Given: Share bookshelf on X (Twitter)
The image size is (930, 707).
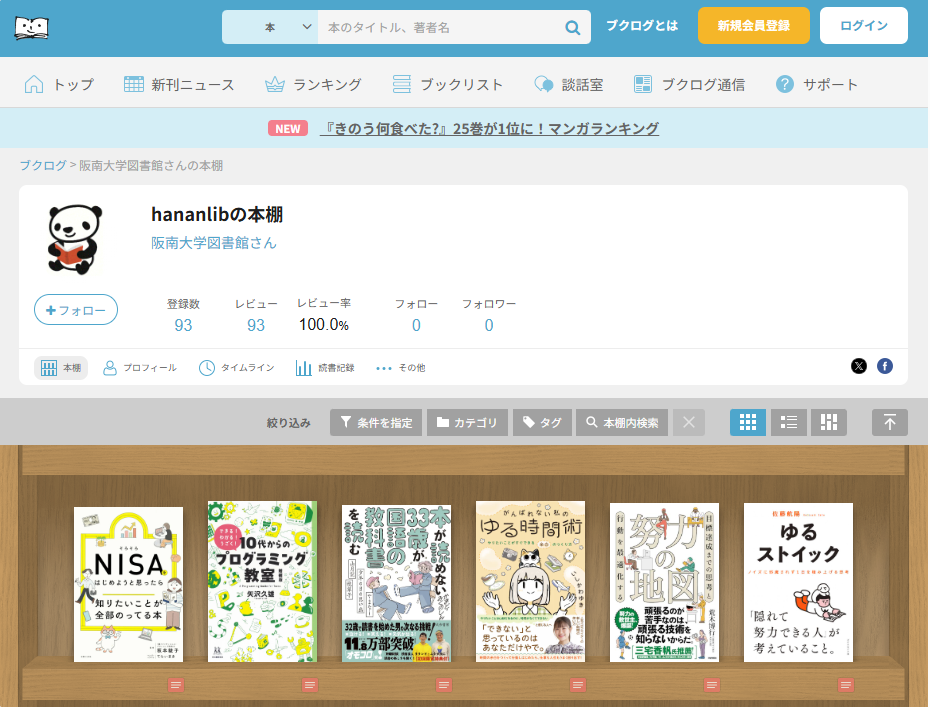Looking at the screenshot, I should click(x=858, y=366).
